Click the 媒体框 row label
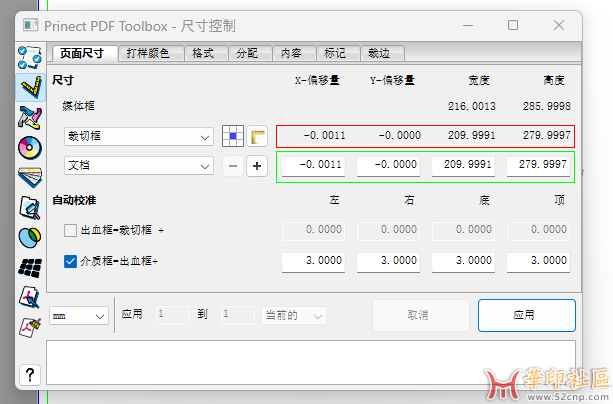The image size is (613, 404). (78, 106)
